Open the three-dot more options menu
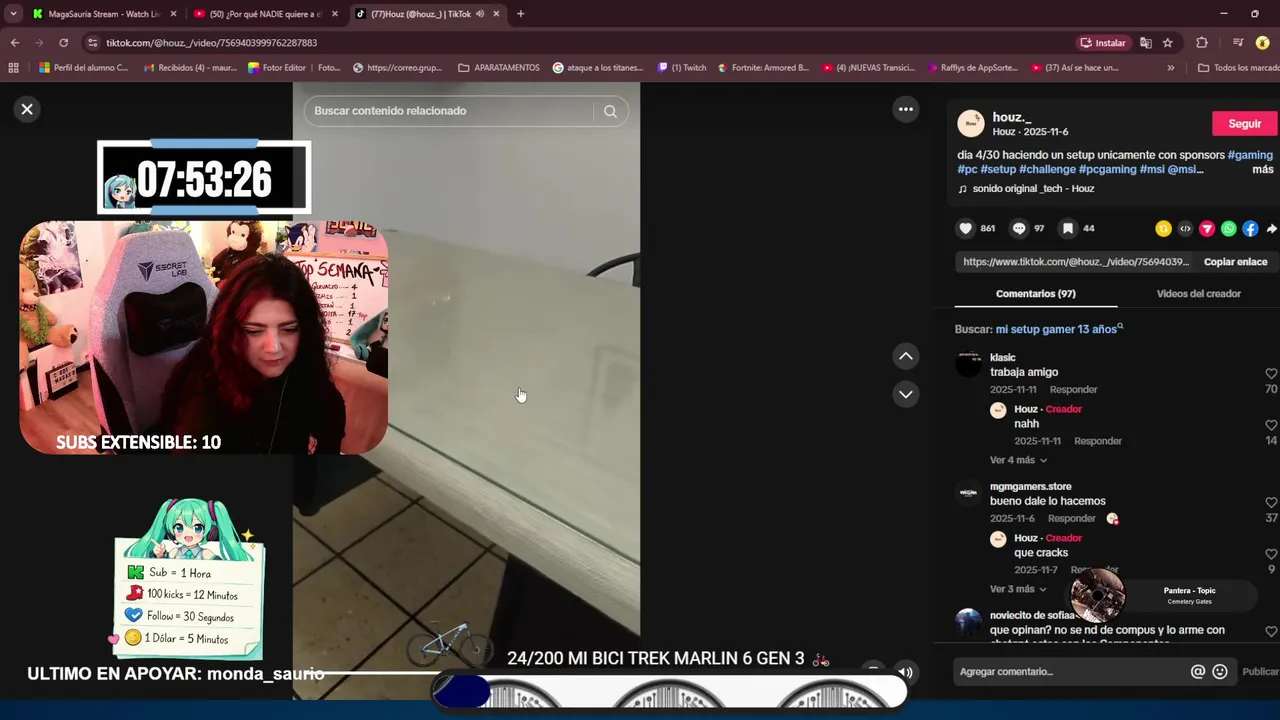The height and width of the screenshot is (720, 1280). pos(905,109)
